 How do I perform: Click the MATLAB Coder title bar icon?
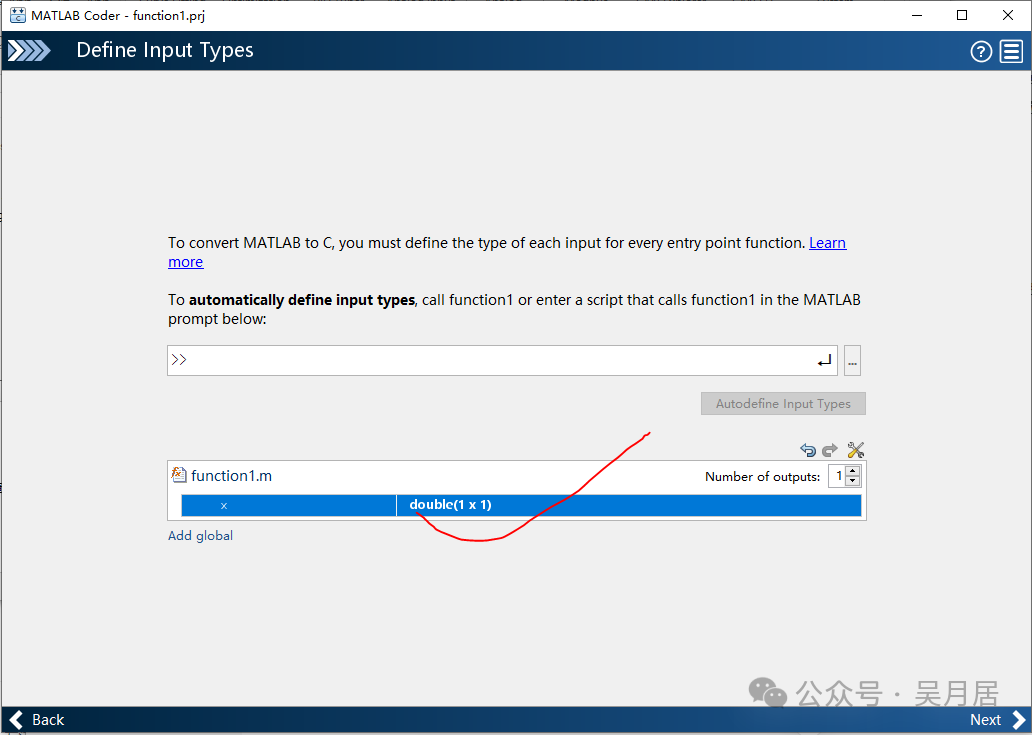18,15
